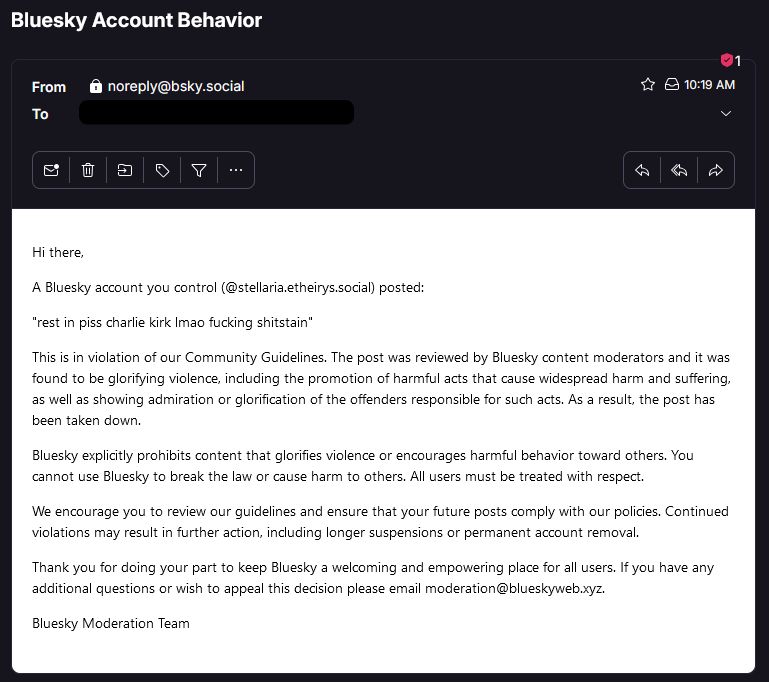This screenshot has height=682, width=769.
Task: Click the reply all icon
Action: (679, 170)
